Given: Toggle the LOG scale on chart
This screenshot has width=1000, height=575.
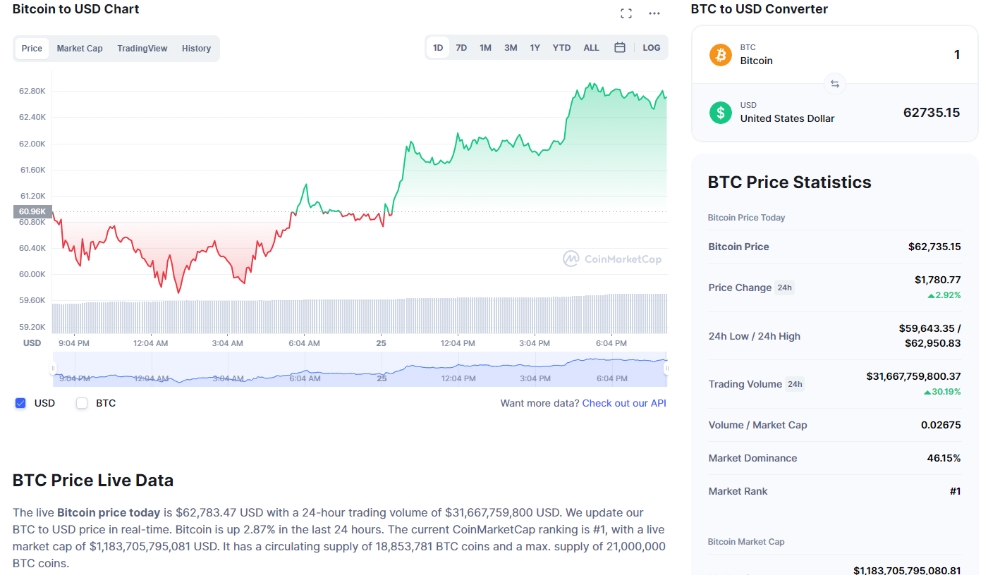Looking at the screenshot, I should [651, 48].
